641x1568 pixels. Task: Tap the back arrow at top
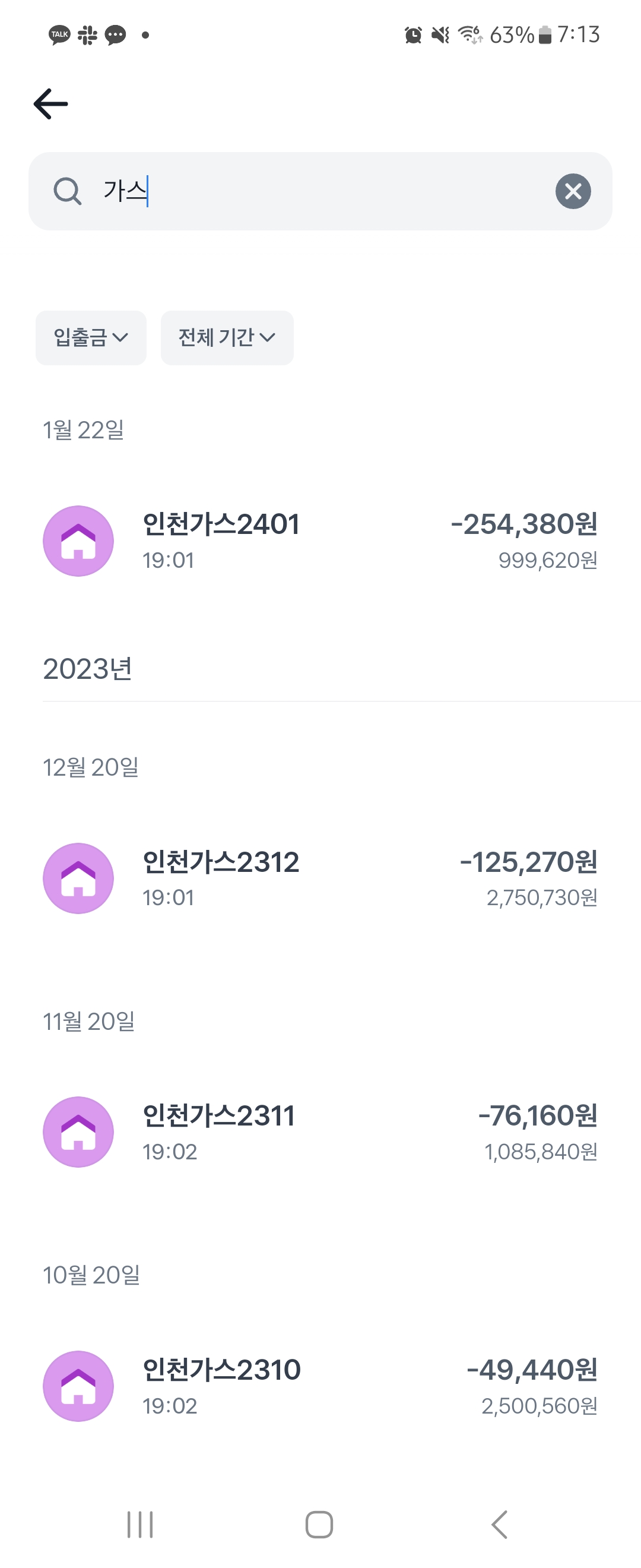pos(50,103)
